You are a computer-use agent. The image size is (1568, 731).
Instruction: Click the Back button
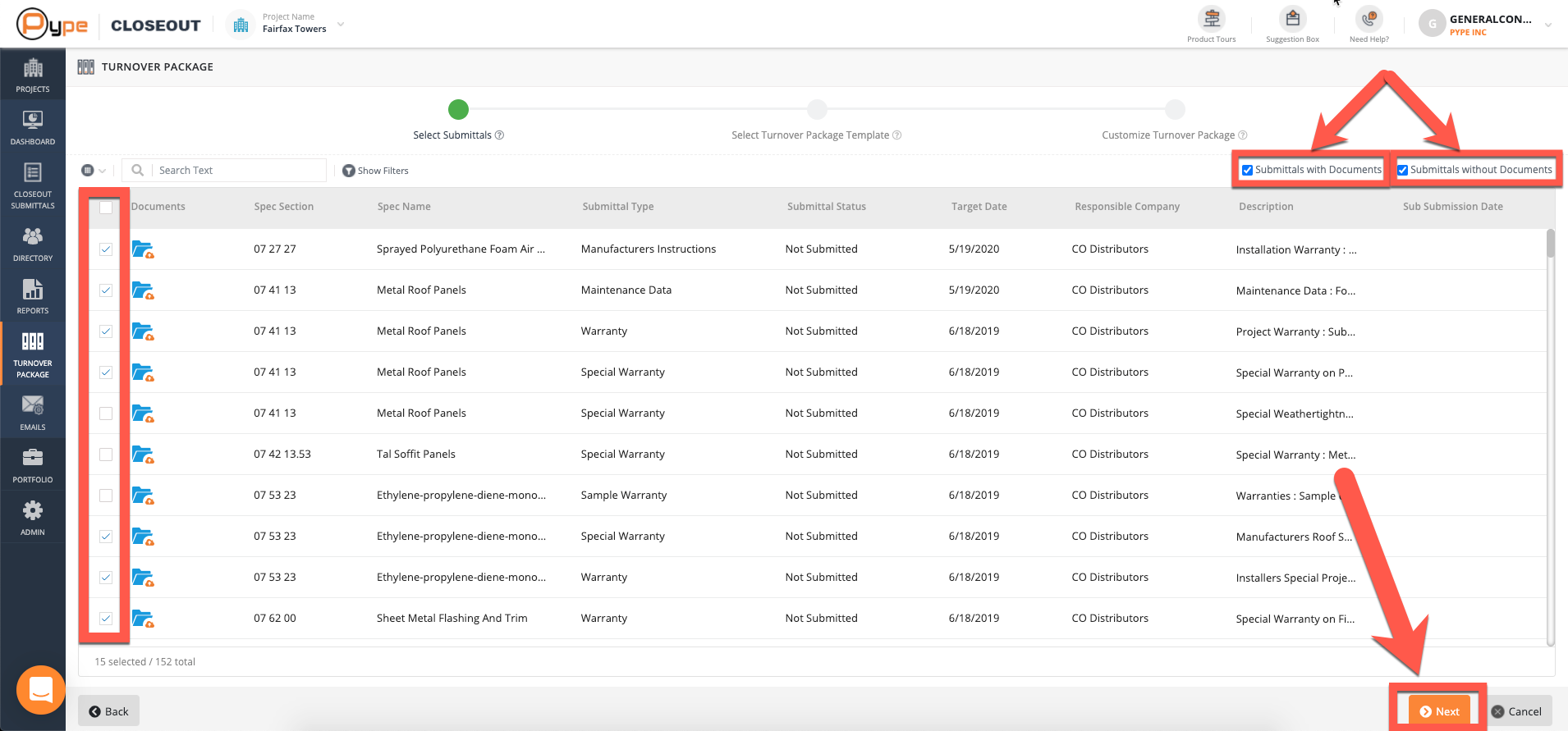tap(108, 711)
